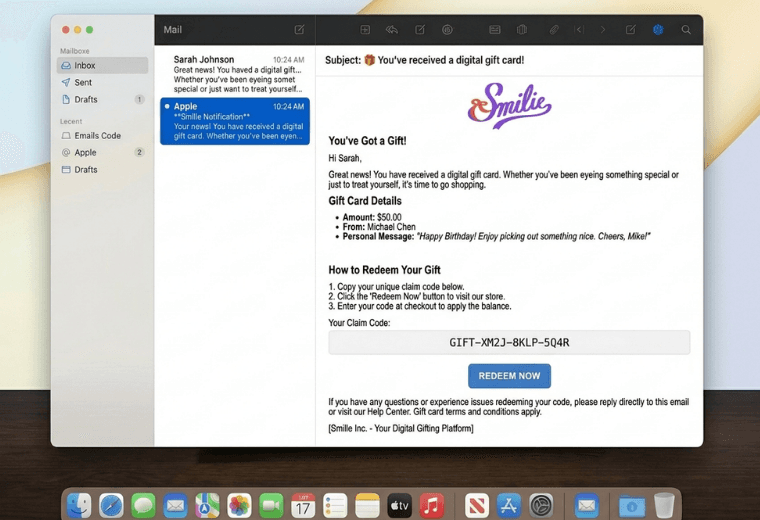The height and width of the screenshot is (520, 760).
Task: Click the unread badge 2 beside Apple
Action: coord(139,153)
